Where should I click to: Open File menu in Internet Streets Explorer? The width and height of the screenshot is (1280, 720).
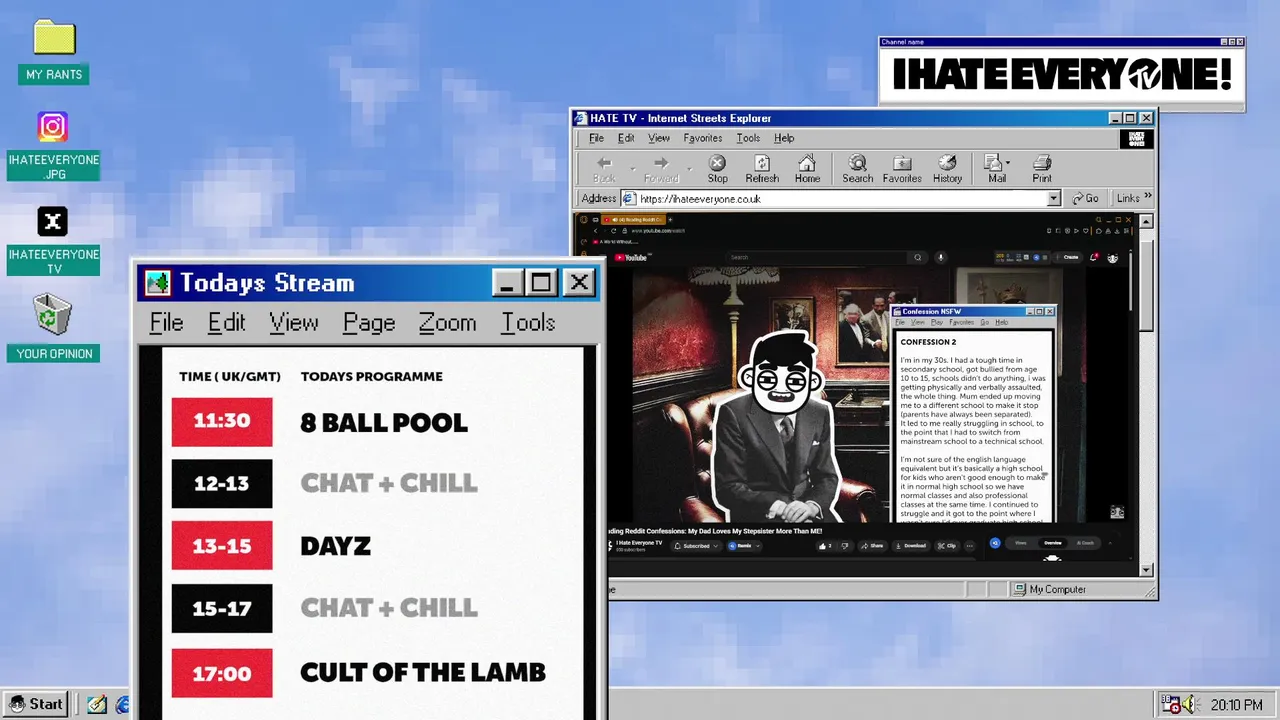click(596, 138)
